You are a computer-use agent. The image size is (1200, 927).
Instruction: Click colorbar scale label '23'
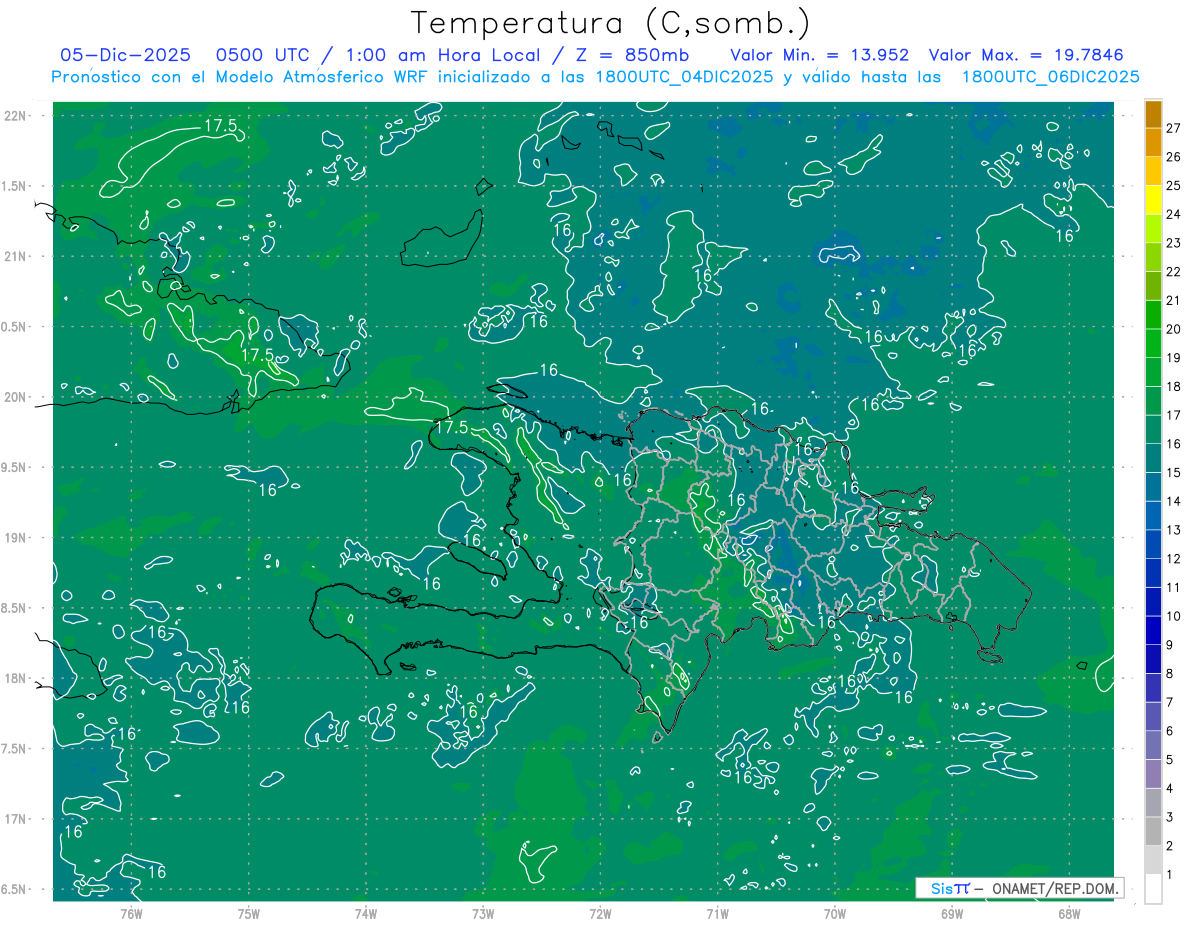(x=1174, y=243)
